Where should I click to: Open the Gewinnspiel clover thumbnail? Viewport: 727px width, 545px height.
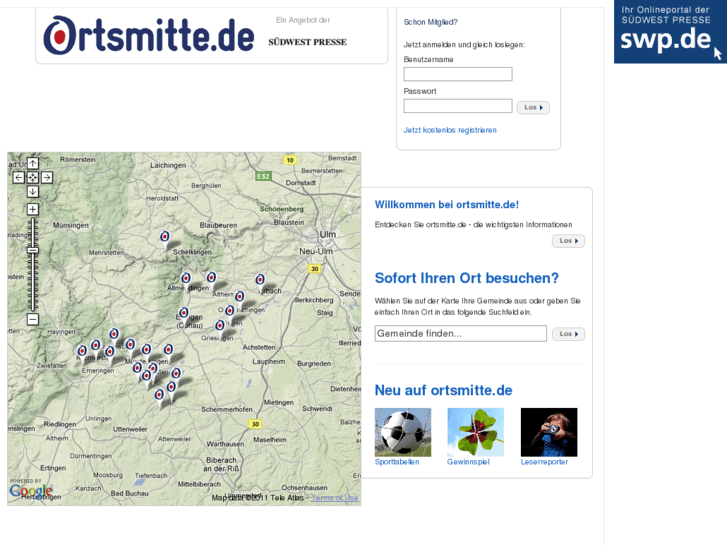475,432
